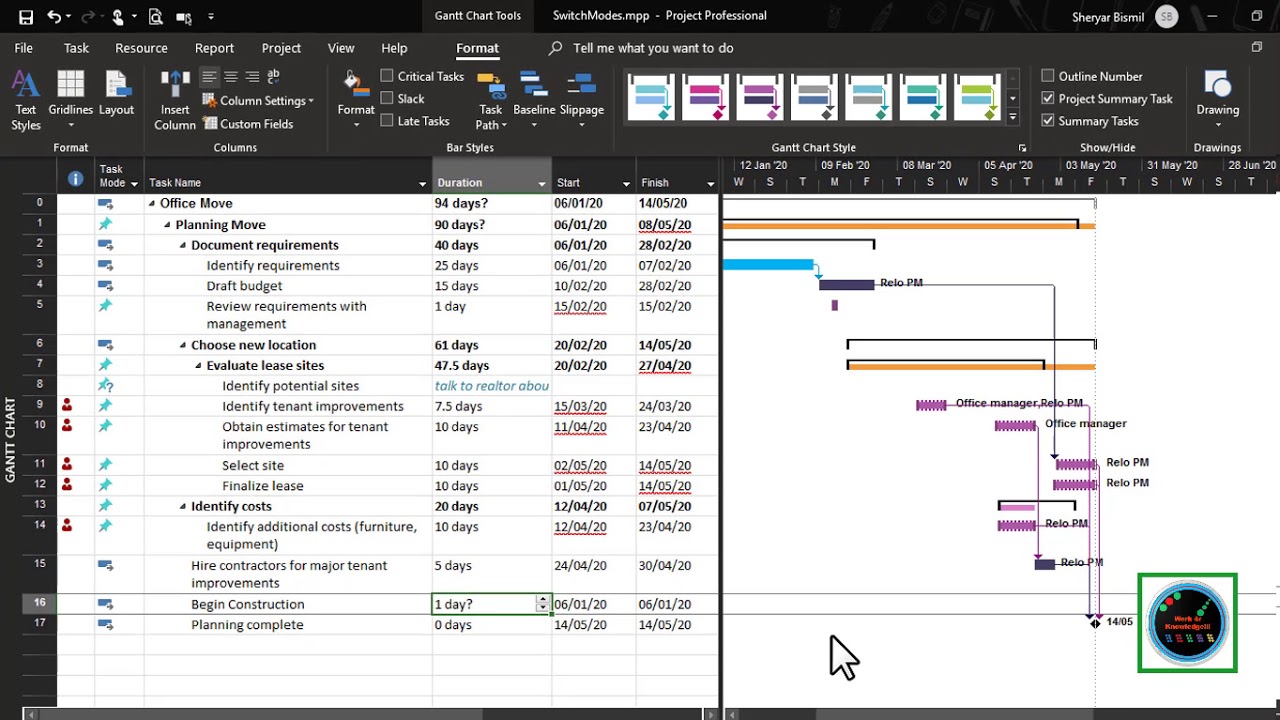Switch to the Task tab
Screen dimensions: 1280x720
click(76, 48)
